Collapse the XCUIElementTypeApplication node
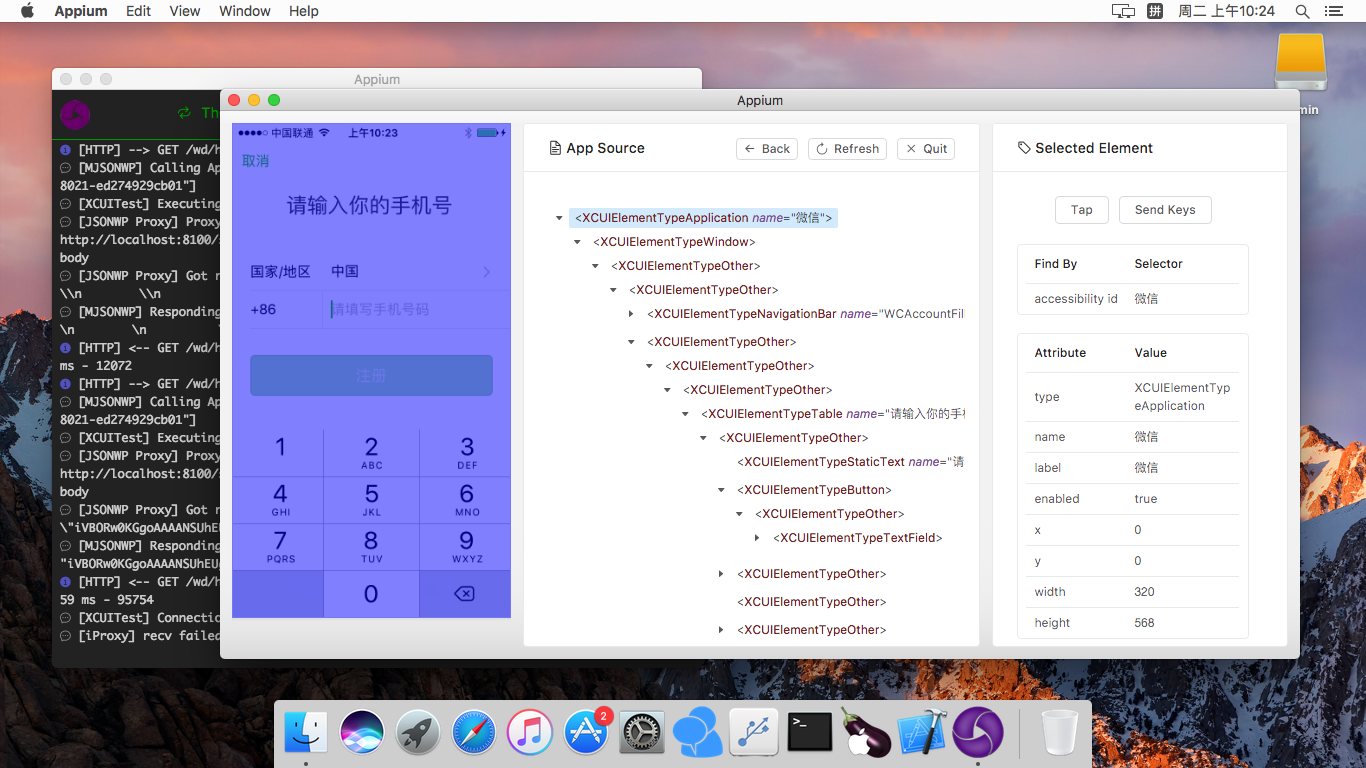The image size is (1366, 768). (560, 218)
